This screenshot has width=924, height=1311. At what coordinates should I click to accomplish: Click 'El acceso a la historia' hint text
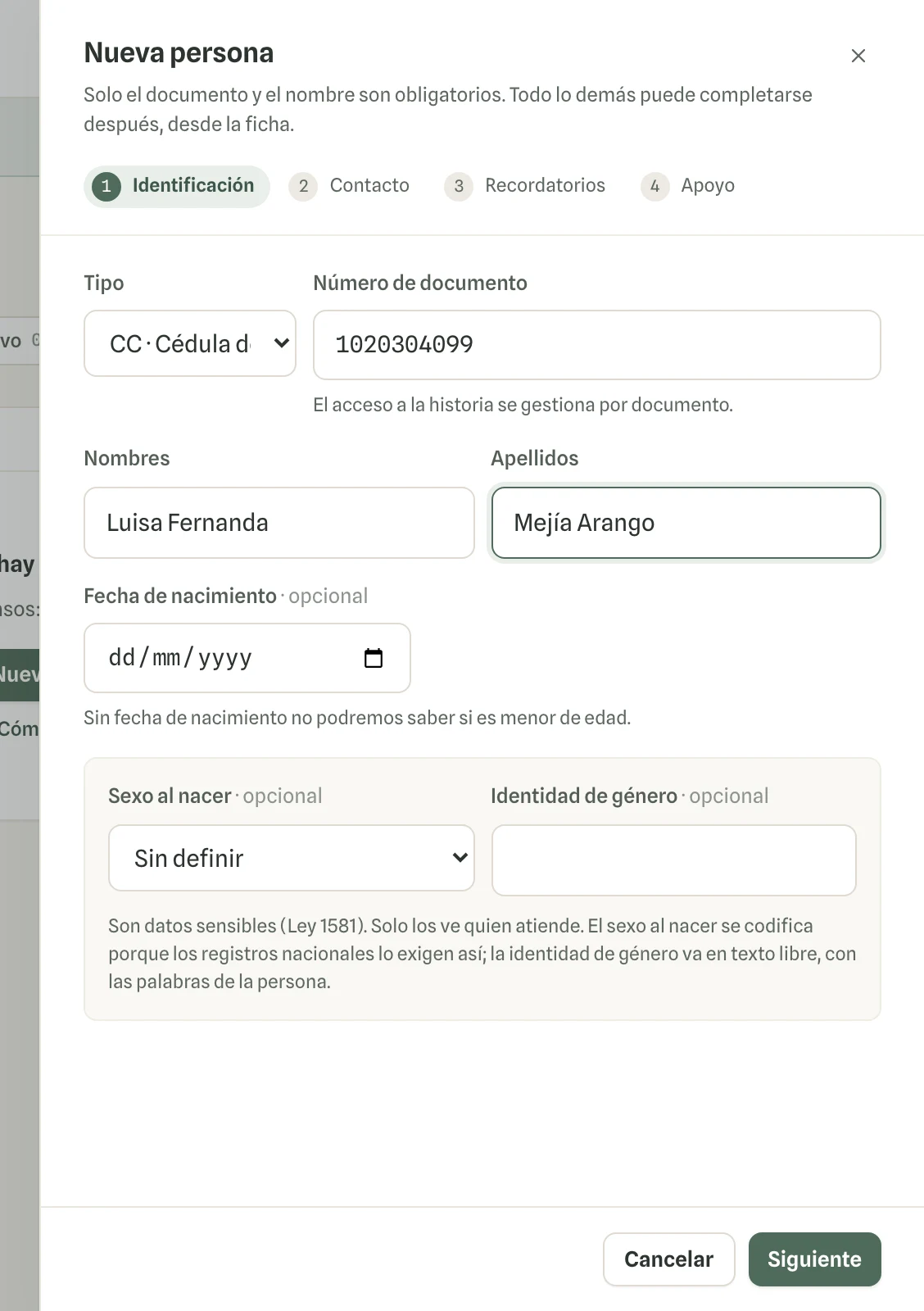point(523,405)
